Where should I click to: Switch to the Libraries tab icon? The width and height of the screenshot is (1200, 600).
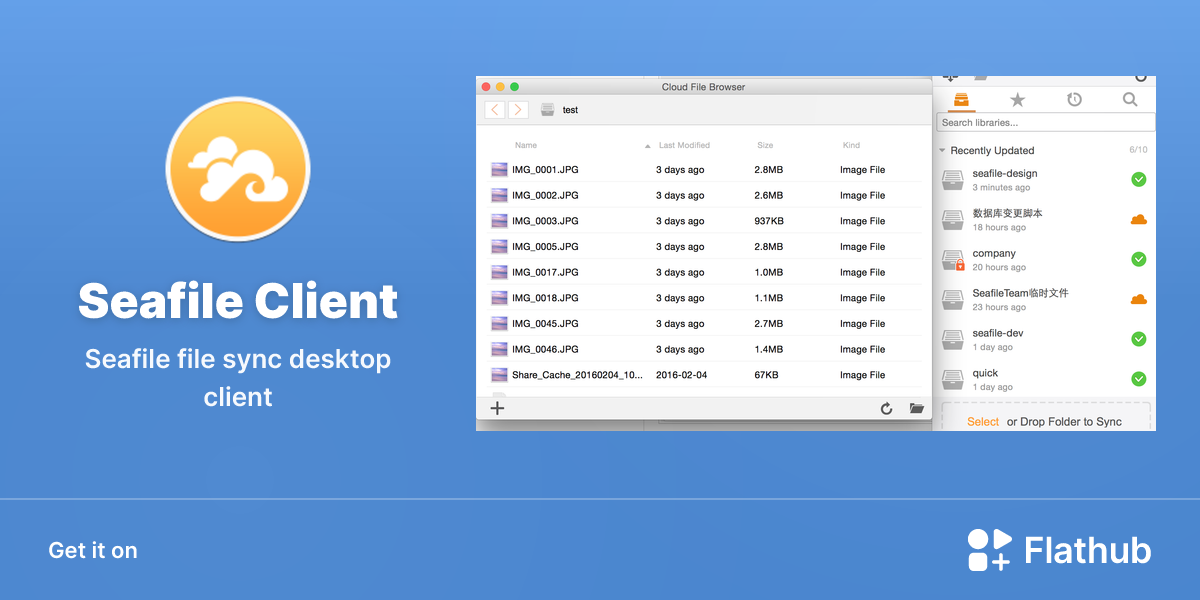pyautogui.click(x=961, y=99)
